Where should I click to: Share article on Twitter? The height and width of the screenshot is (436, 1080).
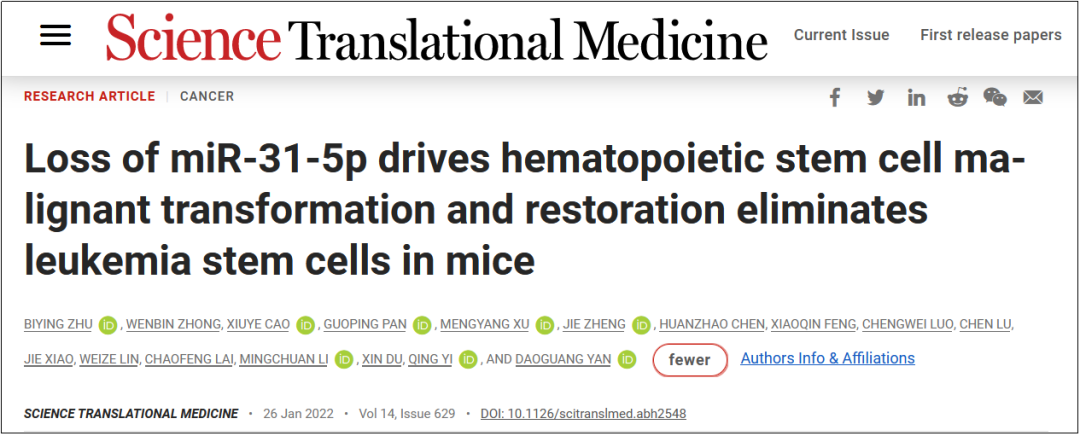(876, 97)
